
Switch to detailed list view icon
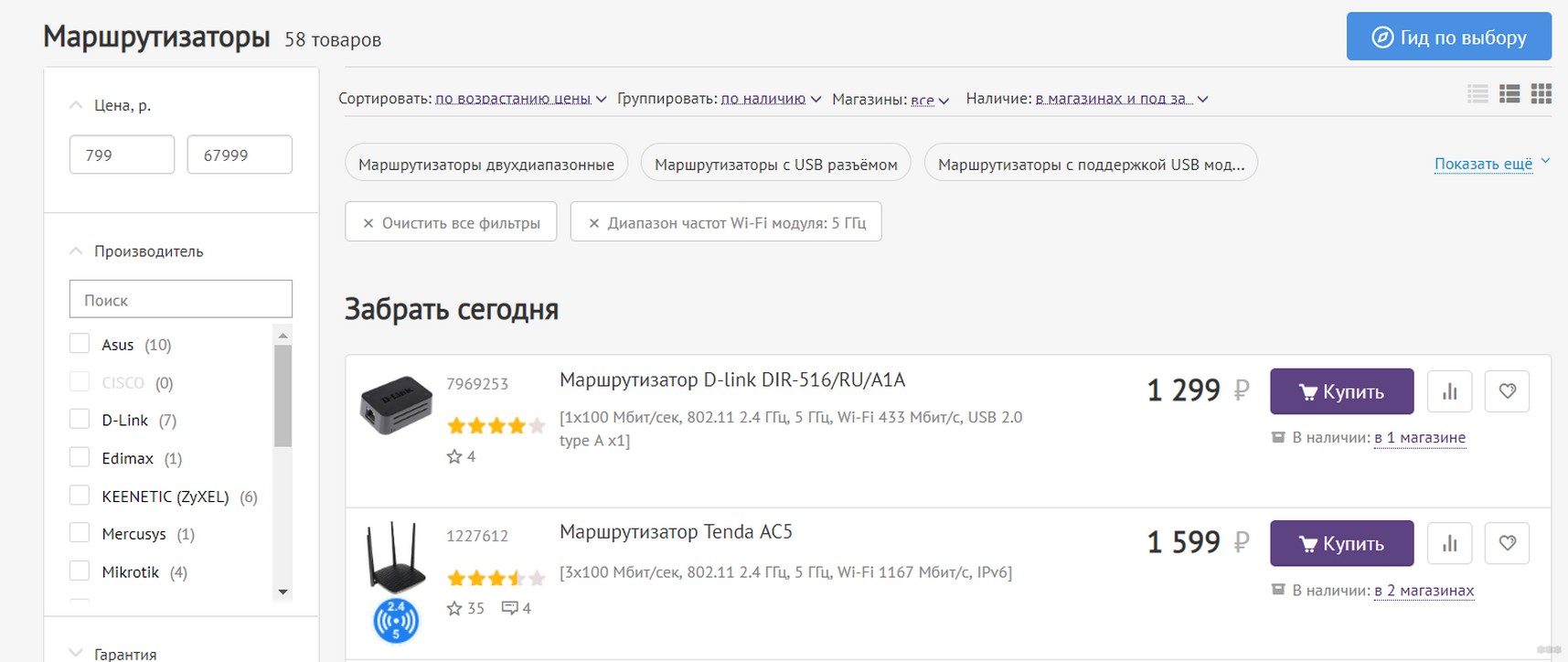(x=1509, y=93)
